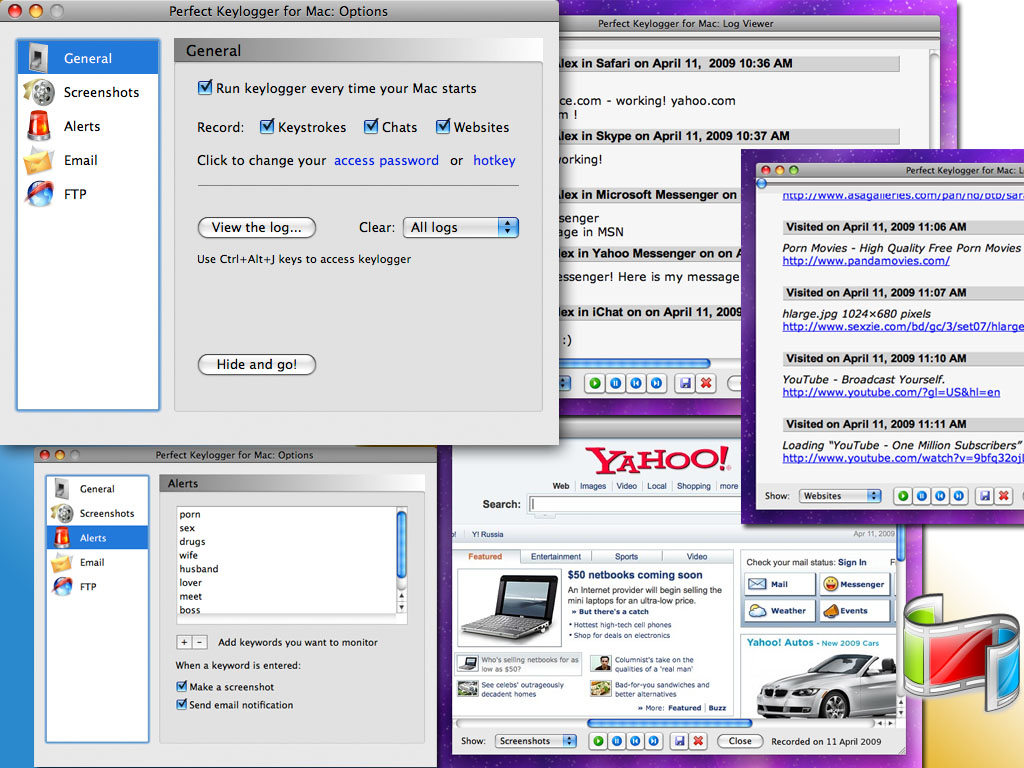Viewport: 1024px width, 768px height.
Task: Open the youtube.com/?gl=US&hl=en link
Action: 891,392
